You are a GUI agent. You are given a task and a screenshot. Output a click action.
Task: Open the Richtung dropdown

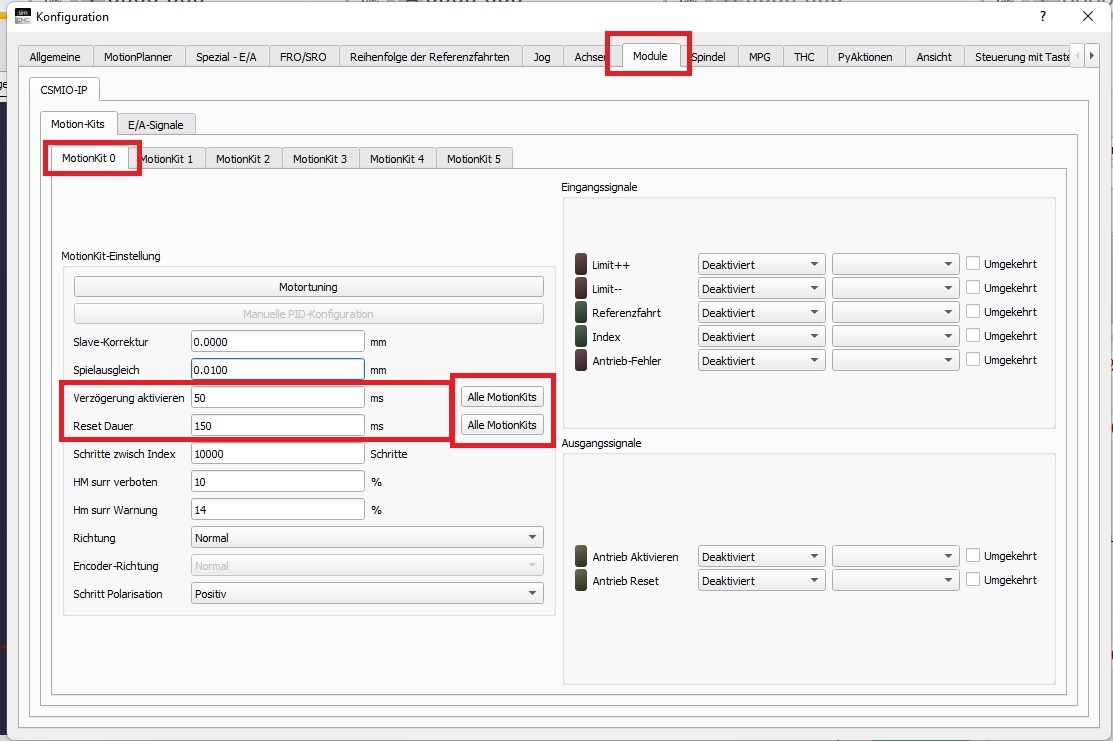(367, 538)
